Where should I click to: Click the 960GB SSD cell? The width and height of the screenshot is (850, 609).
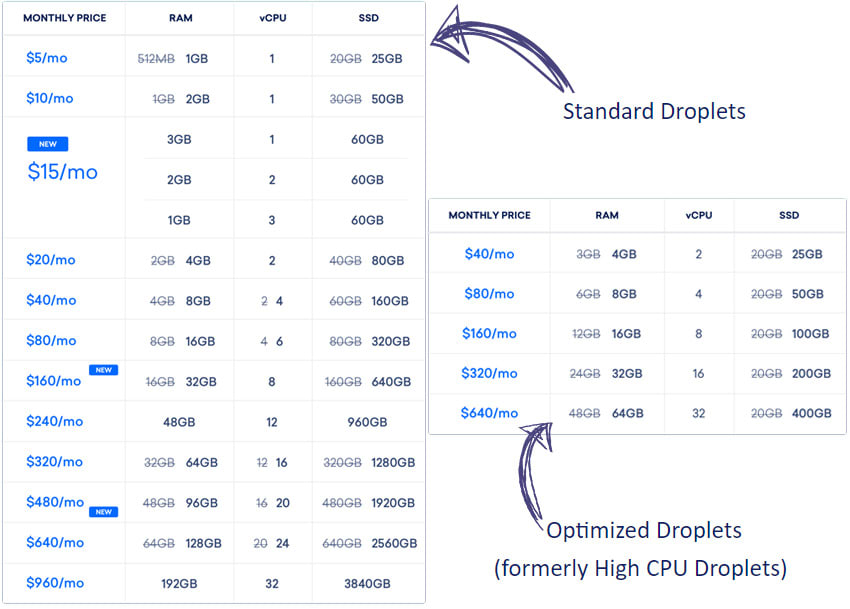point(367,422)
